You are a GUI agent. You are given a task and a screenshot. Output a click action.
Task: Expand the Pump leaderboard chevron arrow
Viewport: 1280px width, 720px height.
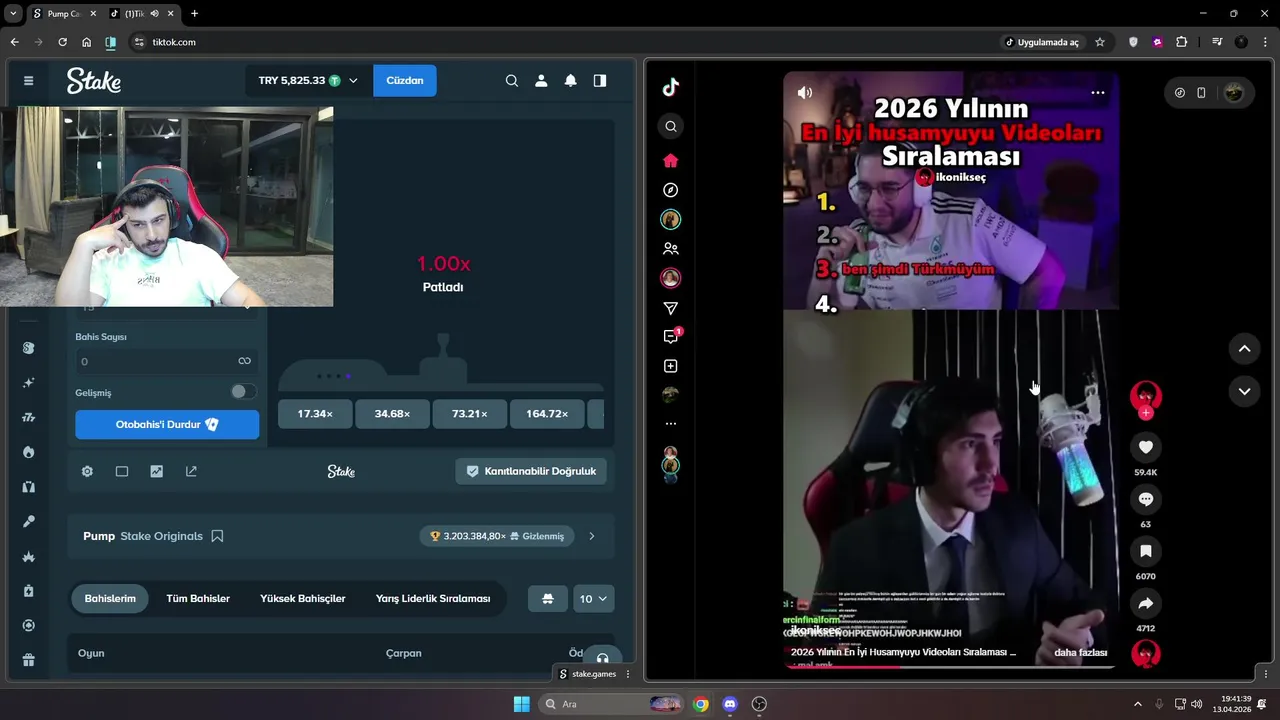591,536
